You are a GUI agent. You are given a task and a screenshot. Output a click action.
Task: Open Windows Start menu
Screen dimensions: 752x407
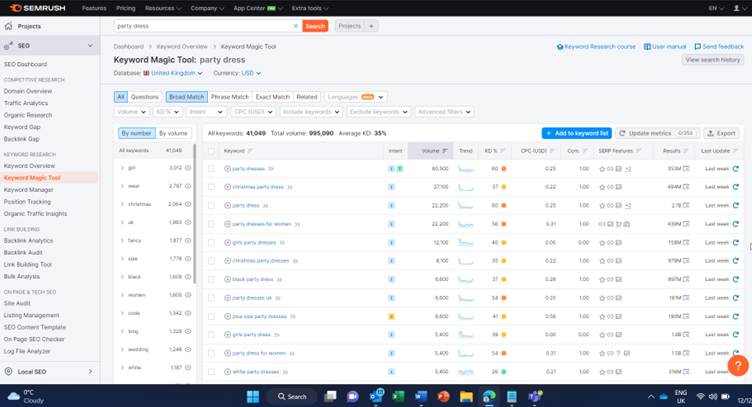(x=253, y=396)
